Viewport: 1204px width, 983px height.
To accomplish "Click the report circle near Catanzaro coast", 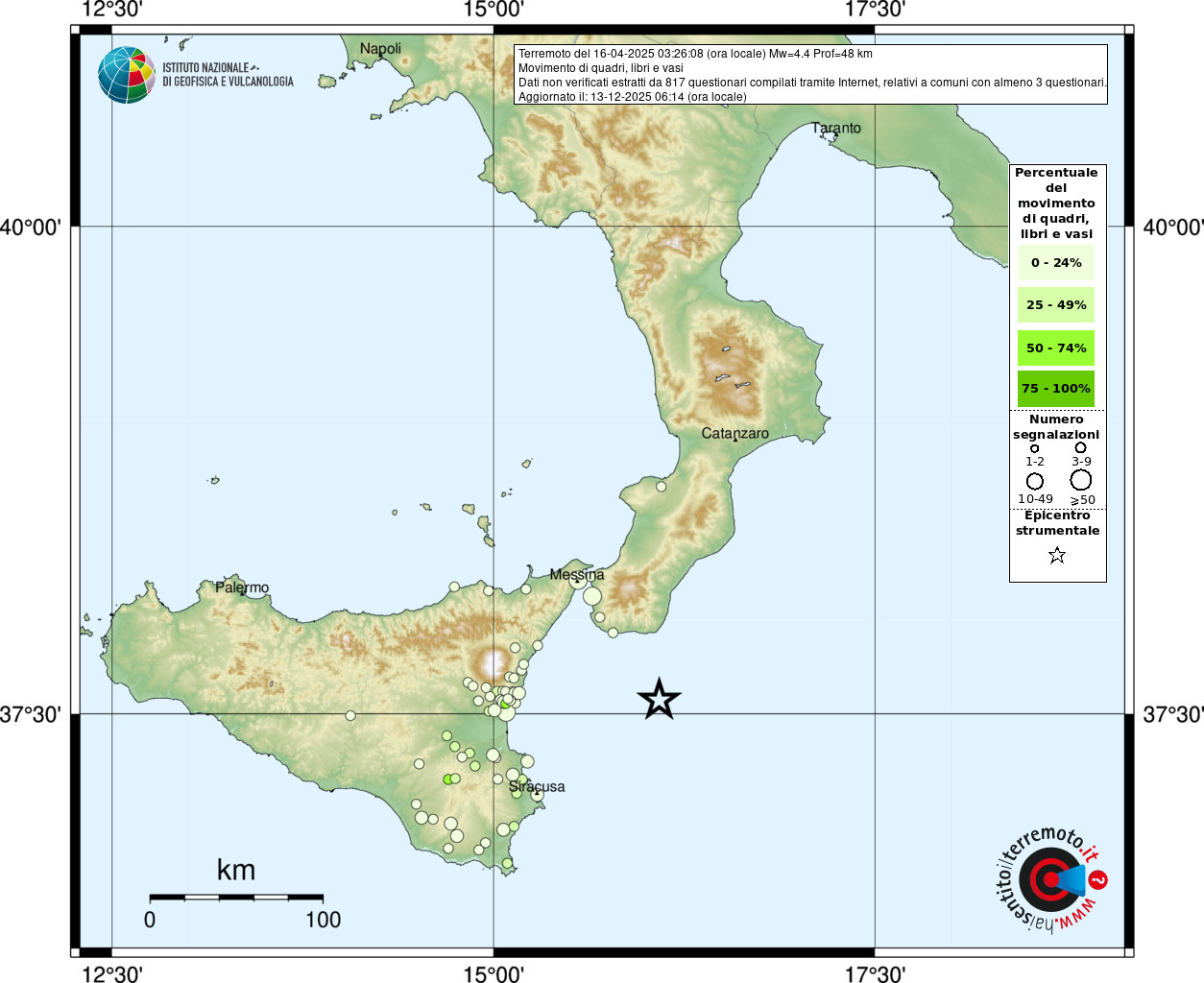I will [x=661, y=487].
